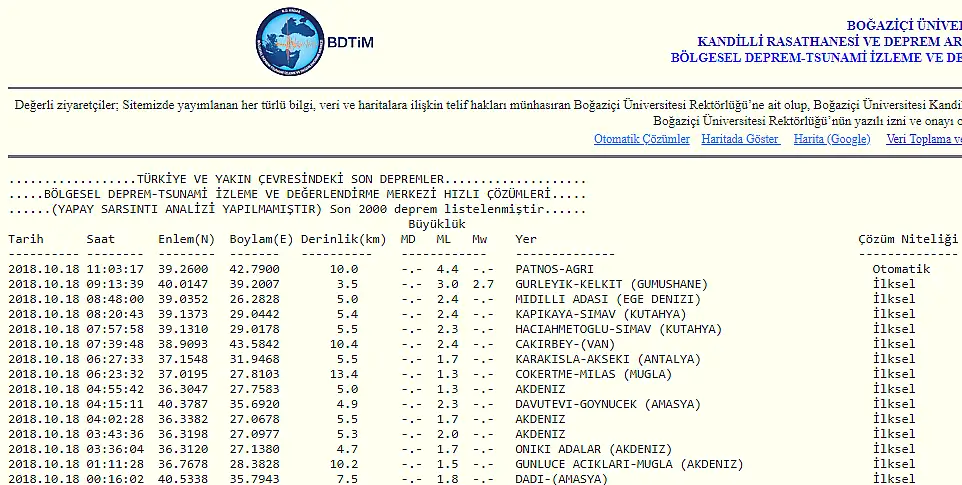Click the longitude value 26.2828
This screenshot has height=485, width=962.
pyautogui.click(x=255, y=299)
